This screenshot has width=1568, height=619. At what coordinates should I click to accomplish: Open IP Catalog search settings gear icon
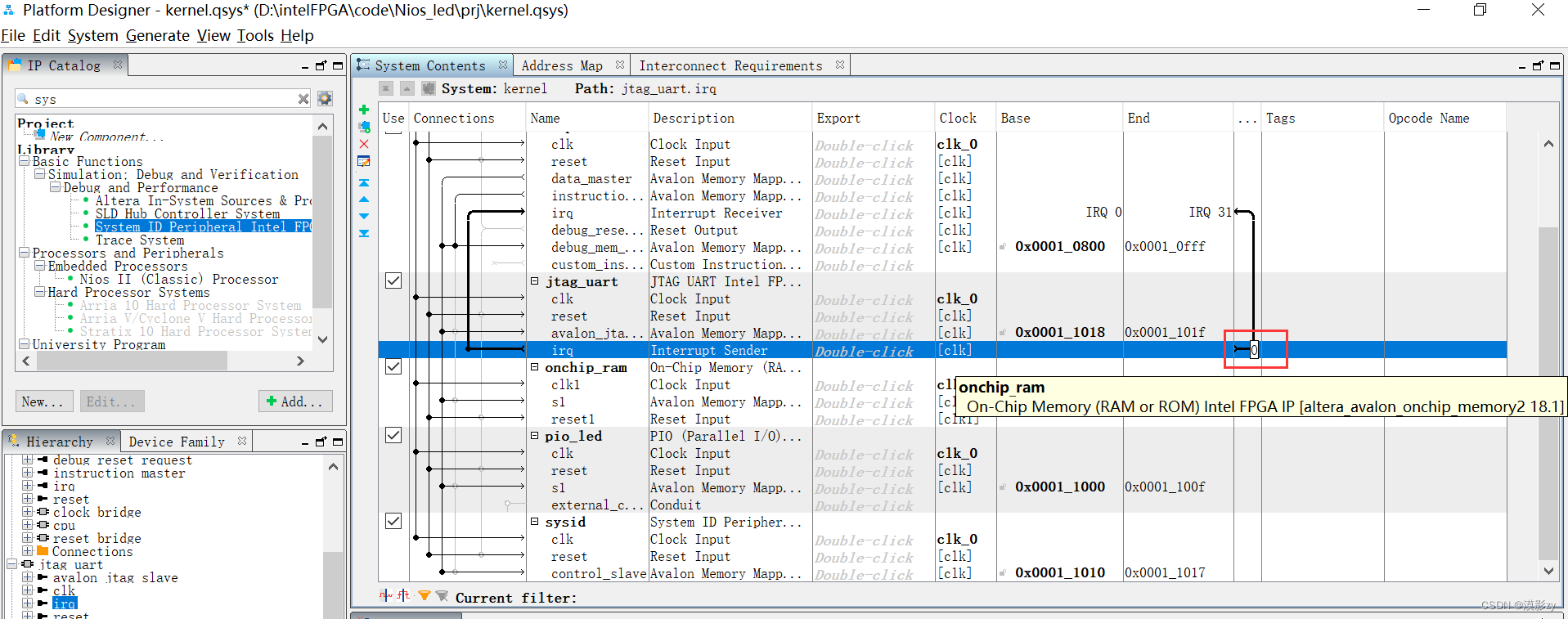point(325,99)
